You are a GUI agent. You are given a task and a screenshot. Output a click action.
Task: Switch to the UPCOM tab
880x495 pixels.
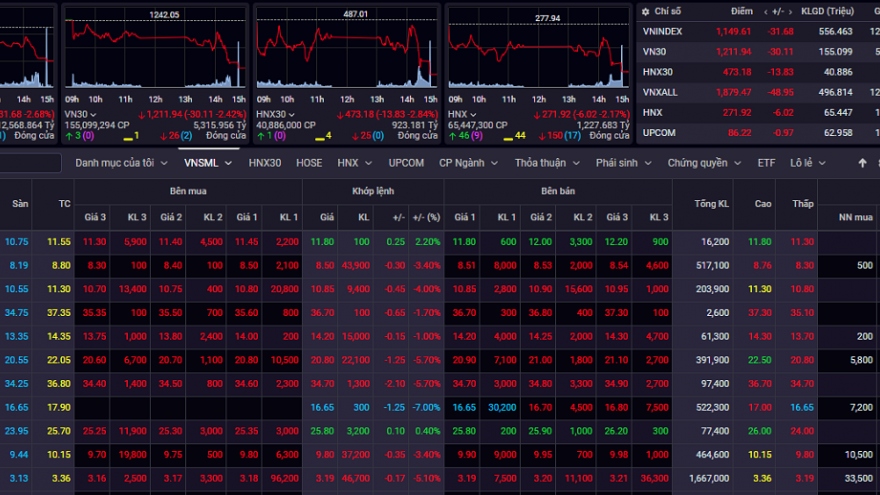point(406,163)
